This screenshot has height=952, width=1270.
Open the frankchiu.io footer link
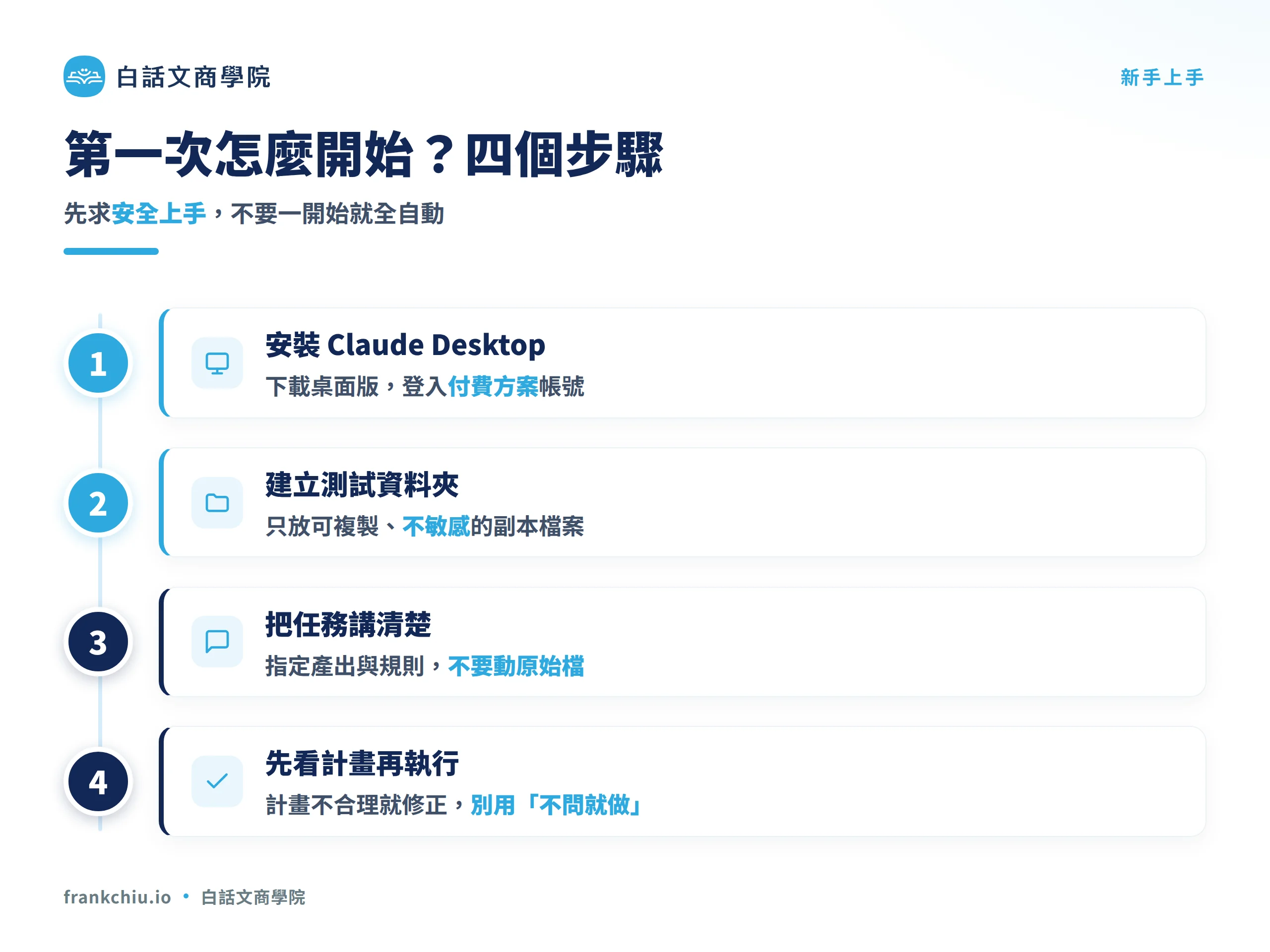(117, 897)
